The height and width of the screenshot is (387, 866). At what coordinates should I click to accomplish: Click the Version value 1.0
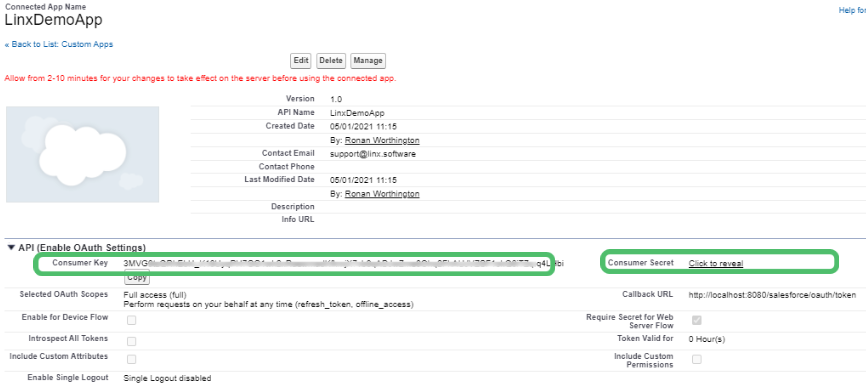[x=336, y=99]
